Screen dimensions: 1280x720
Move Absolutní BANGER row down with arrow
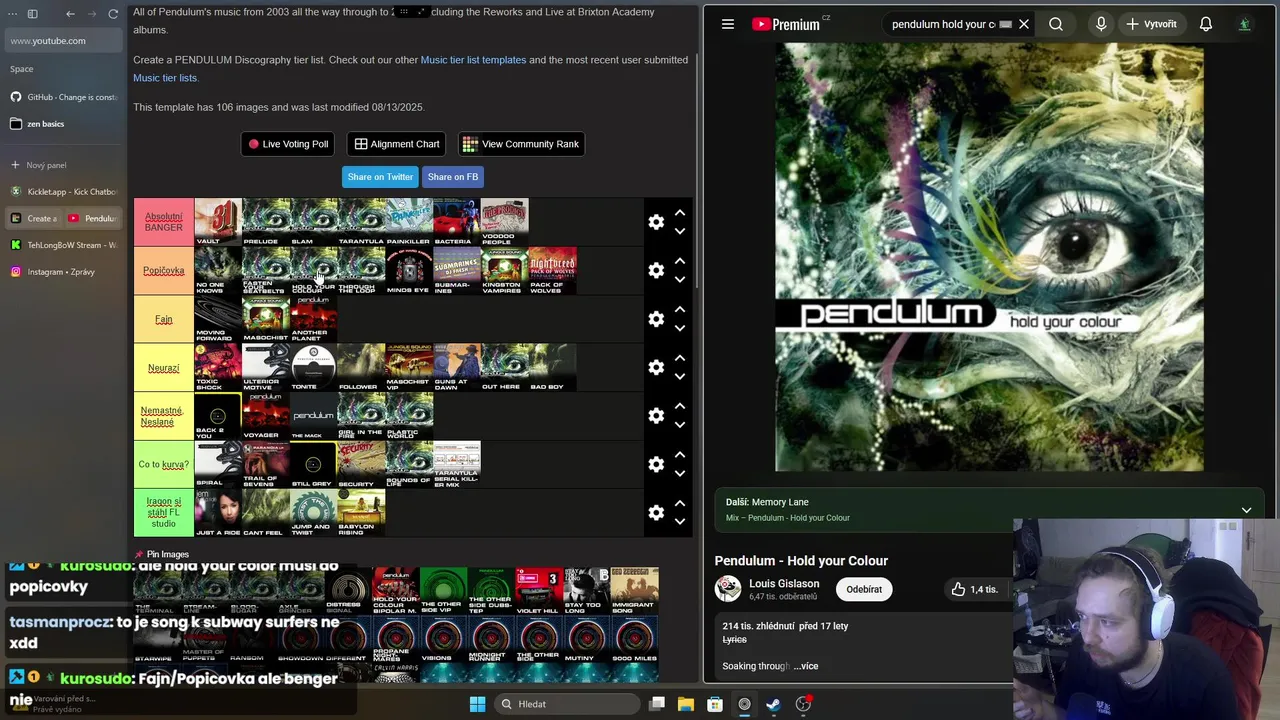680,231
